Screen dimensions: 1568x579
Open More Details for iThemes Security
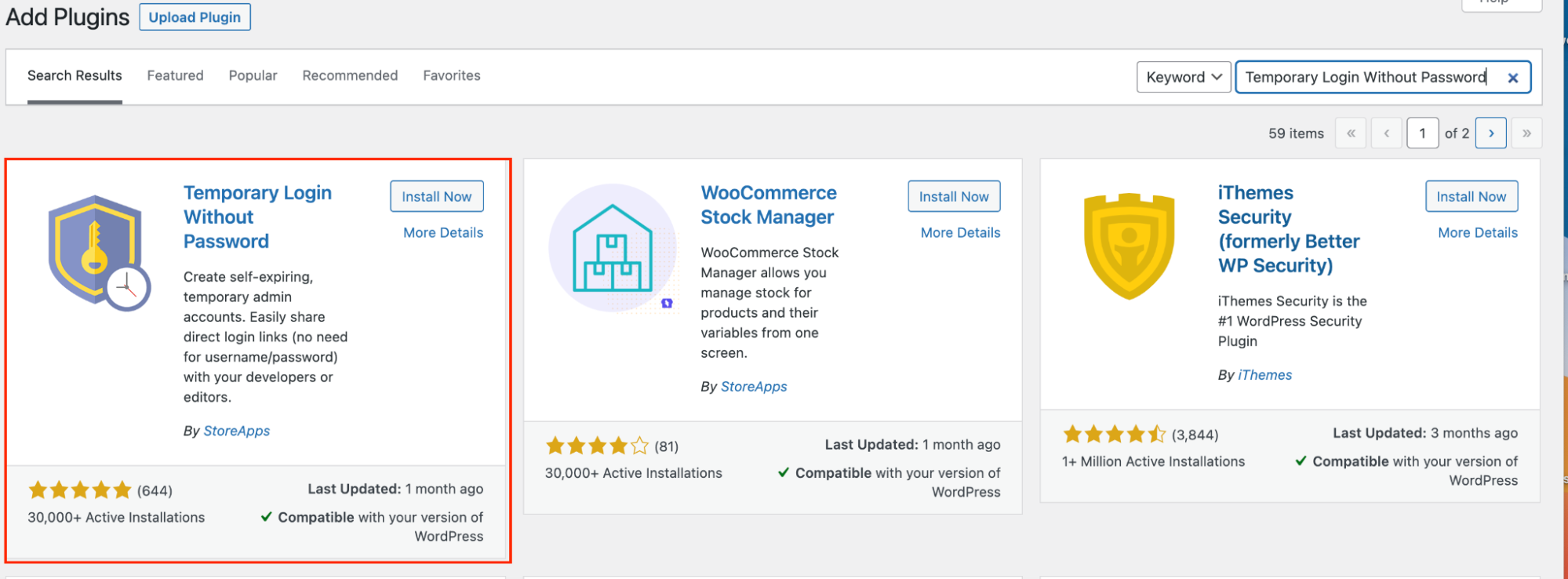pyautogui.click(x=1478, y=232)
